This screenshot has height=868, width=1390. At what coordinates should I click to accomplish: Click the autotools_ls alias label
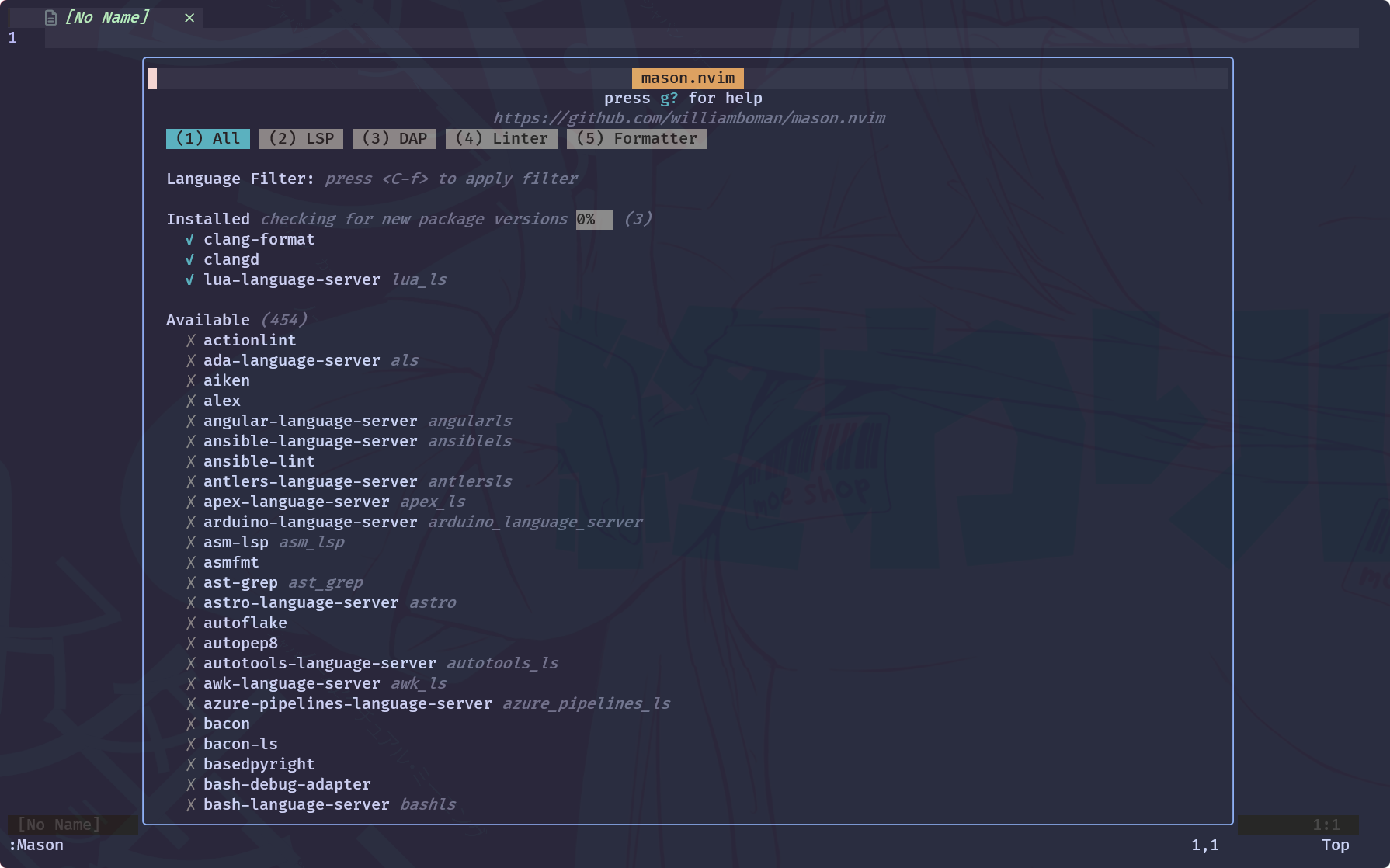pyautogui.click(x=502, y=663)
